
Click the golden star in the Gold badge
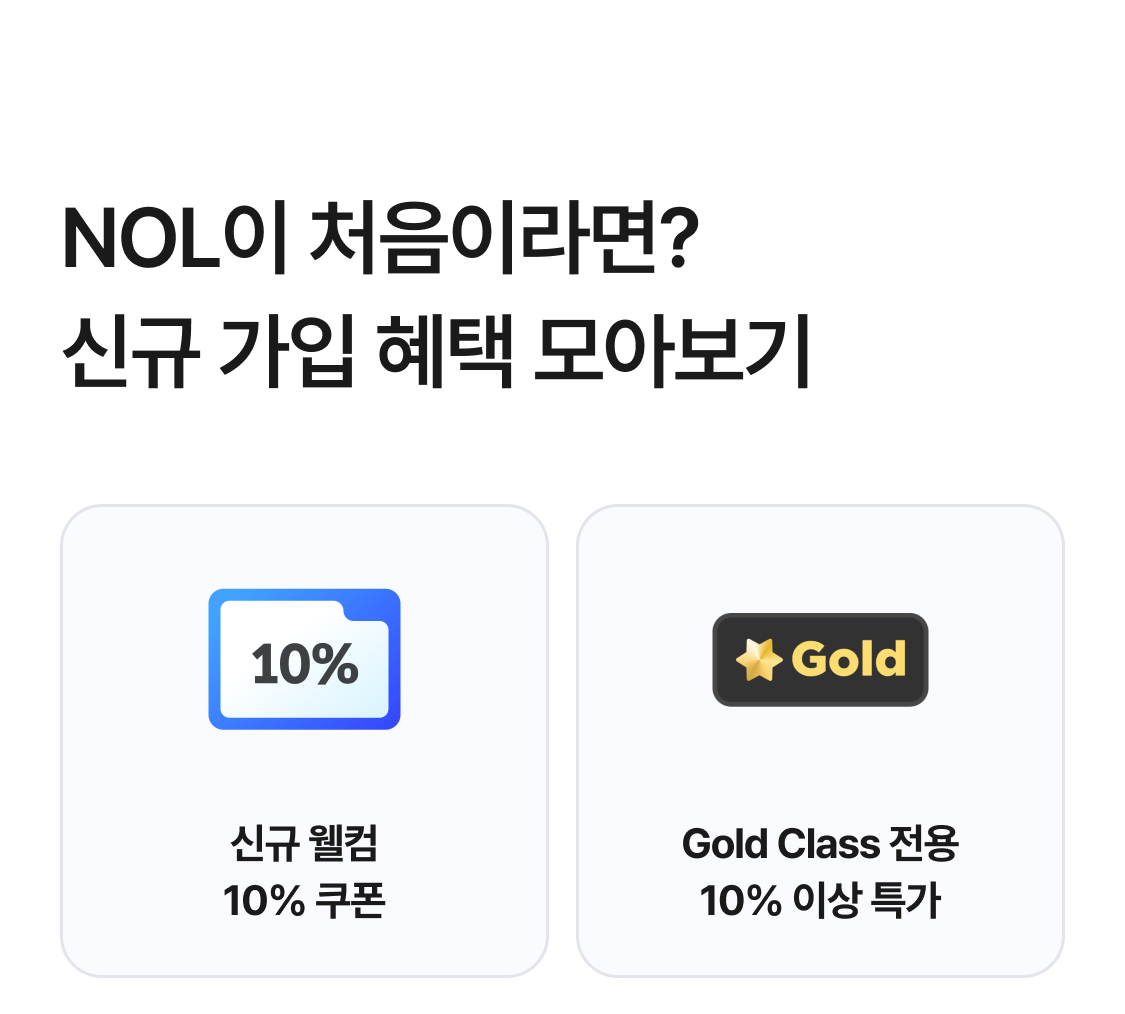click(x=758, y=660)
